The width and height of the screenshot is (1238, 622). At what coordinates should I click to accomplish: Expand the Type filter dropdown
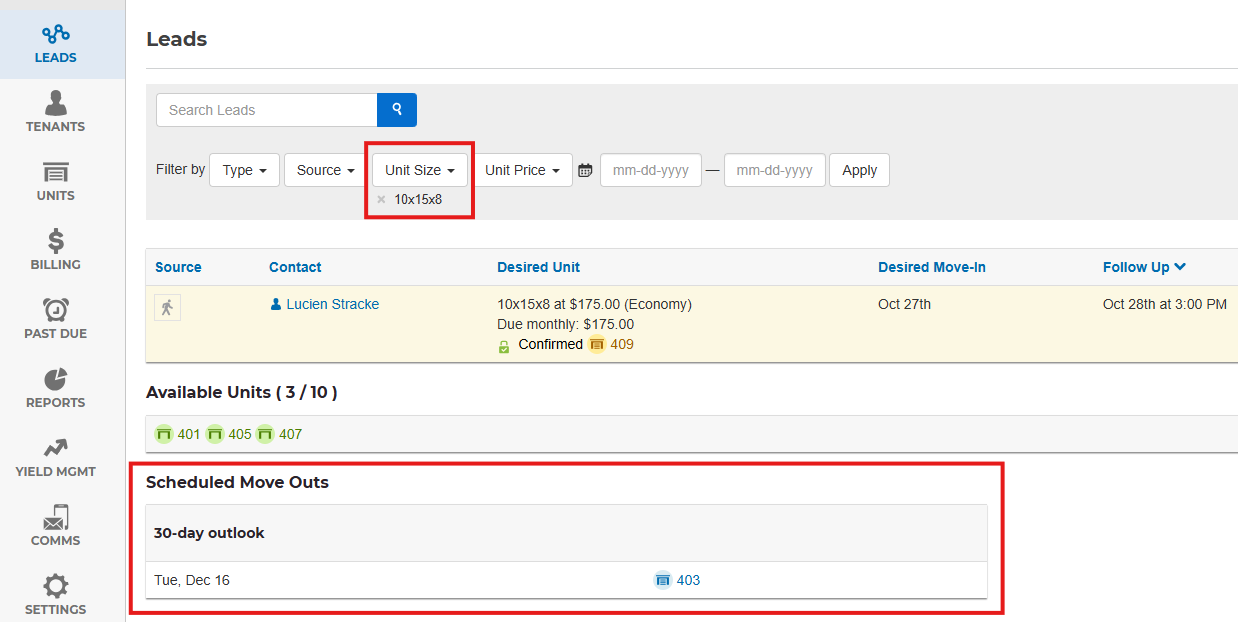point(244,171)
